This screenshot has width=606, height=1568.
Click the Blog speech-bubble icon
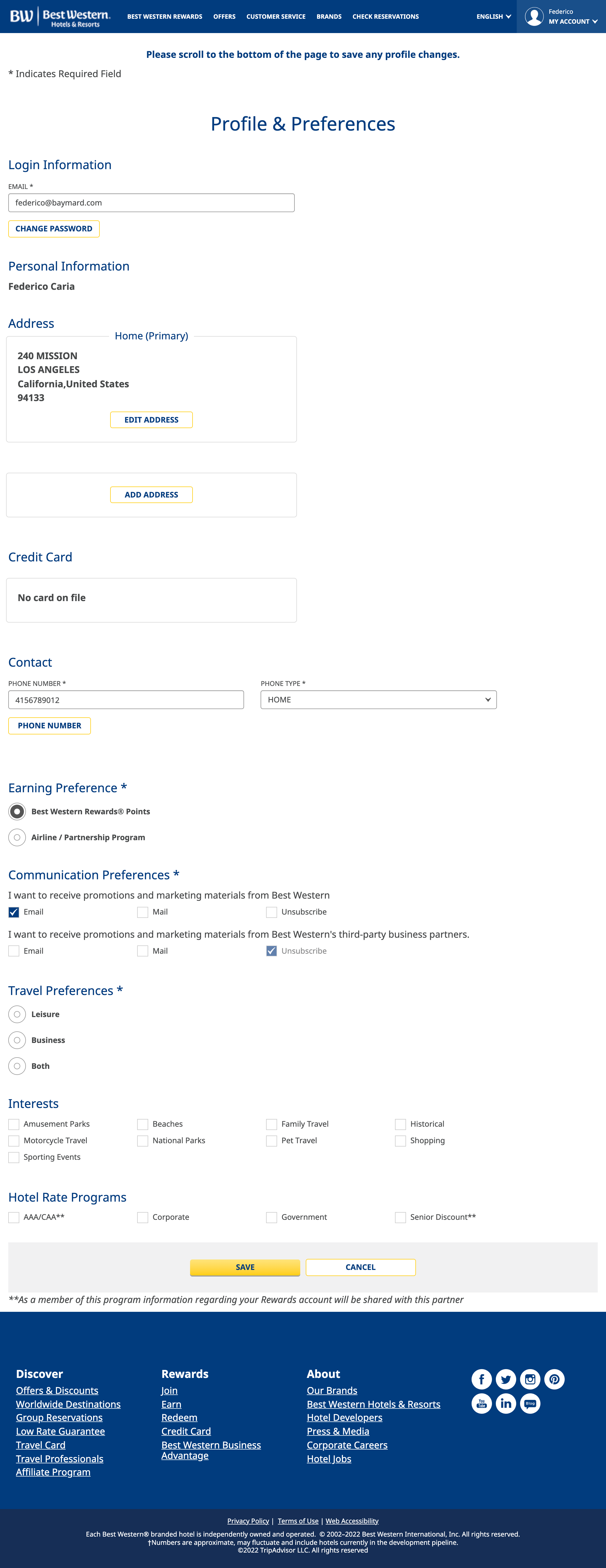pyautogui.click(x=530, y=1404)
